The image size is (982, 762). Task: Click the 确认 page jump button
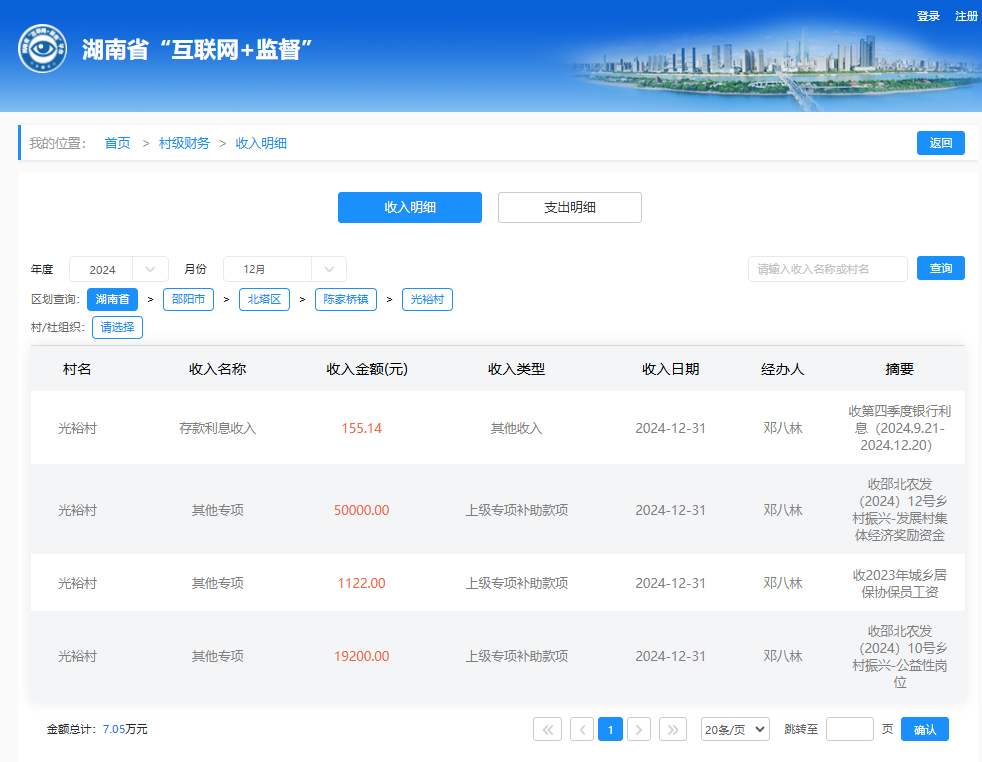(x=924, y=729)
